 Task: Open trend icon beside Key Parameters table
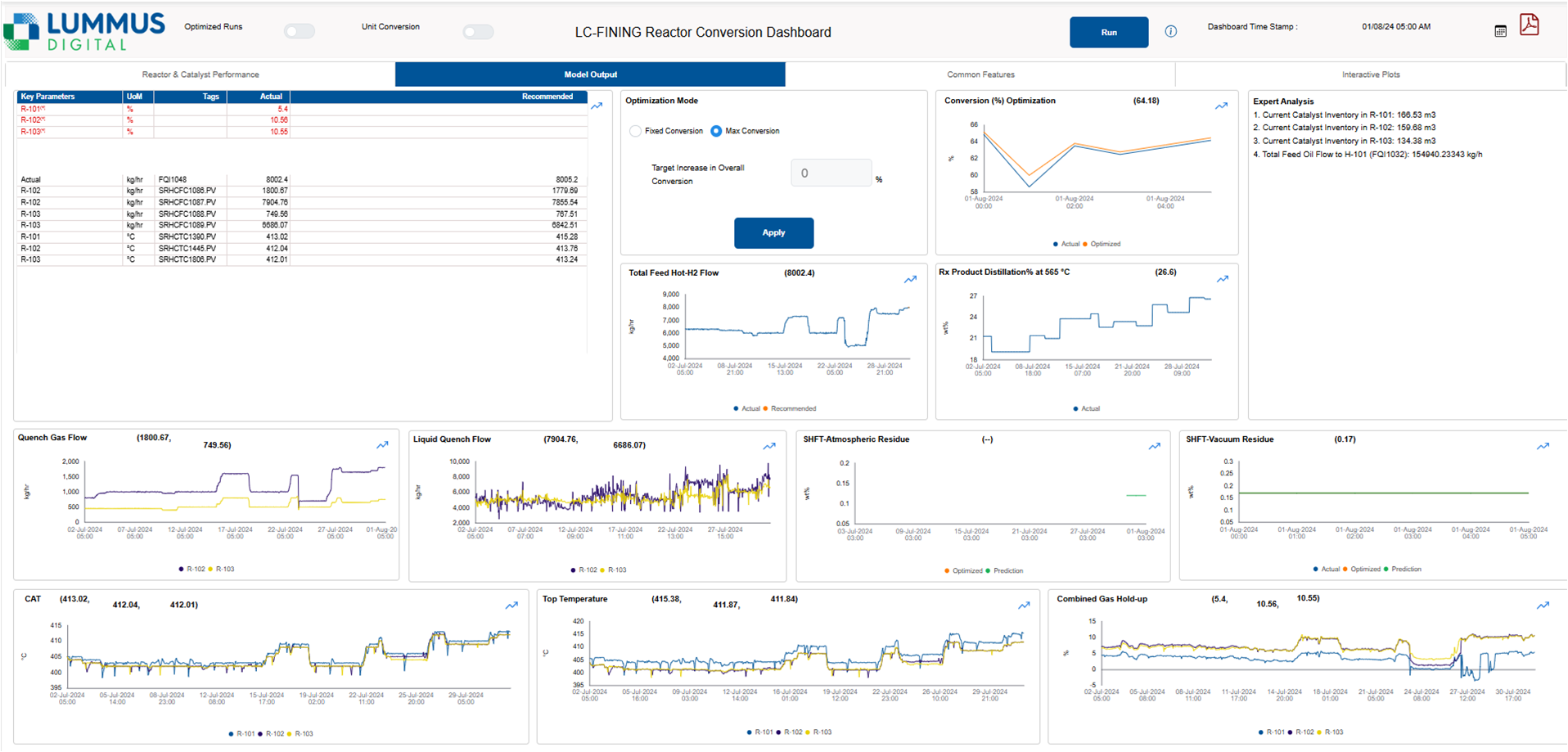tap(597, 106)
